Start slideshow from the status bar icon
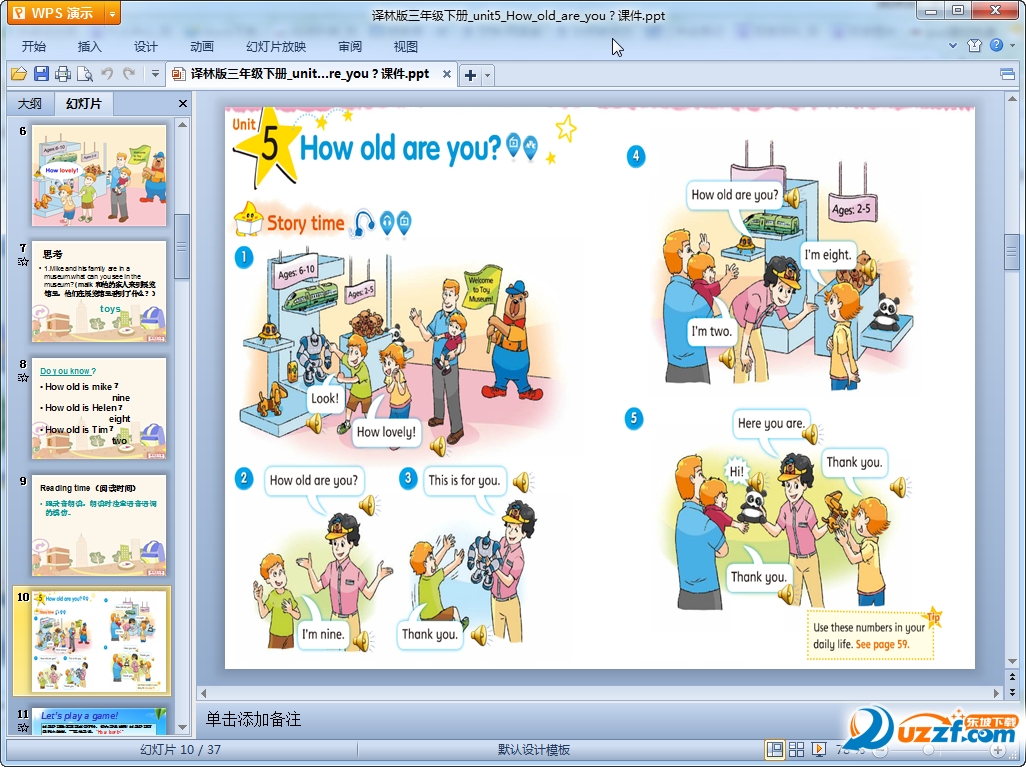The height and width of the screenshot is (767, 1026). [x=818, y=749]
